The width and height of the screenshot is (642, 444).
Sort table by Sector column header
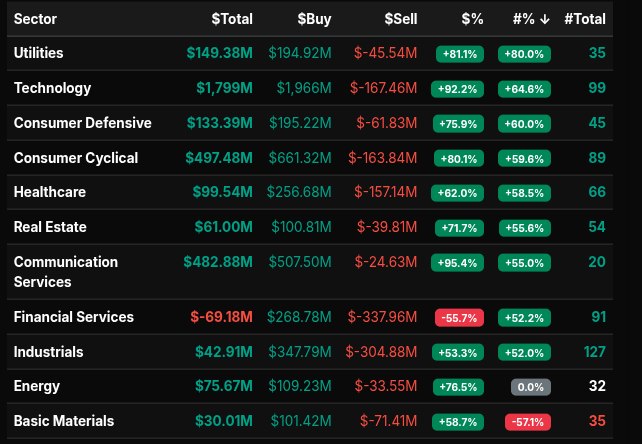35,19
